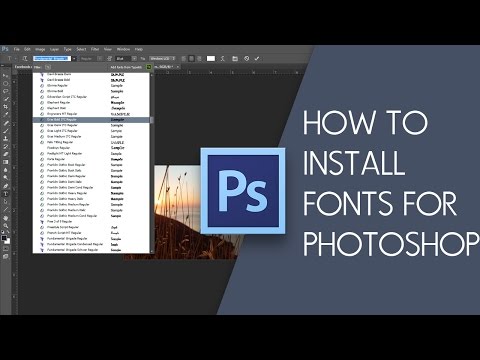Viewport: 480px width, 360px height.
Task: Select the Zoom tool in toolbox
Action: click(6, 226)
